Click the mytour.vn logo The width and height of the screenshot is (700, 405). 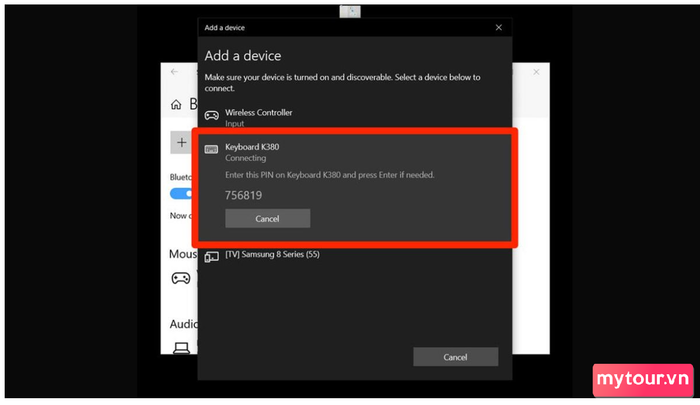(643, 380)
